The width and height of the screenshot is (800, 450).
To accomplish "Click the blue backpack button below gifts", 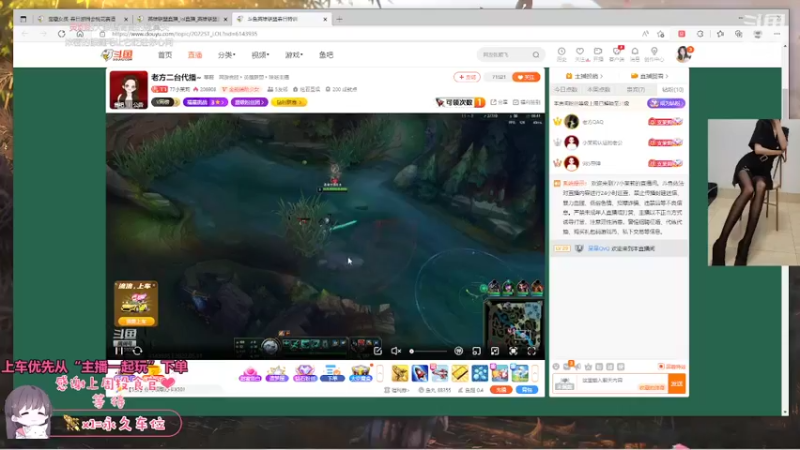I will (x=527, y=390).
